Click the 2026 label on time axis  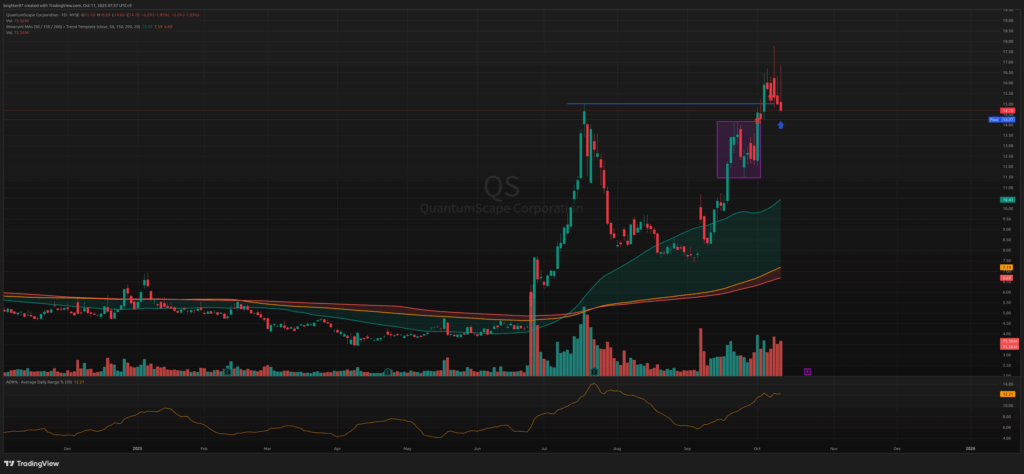(970, 450)
